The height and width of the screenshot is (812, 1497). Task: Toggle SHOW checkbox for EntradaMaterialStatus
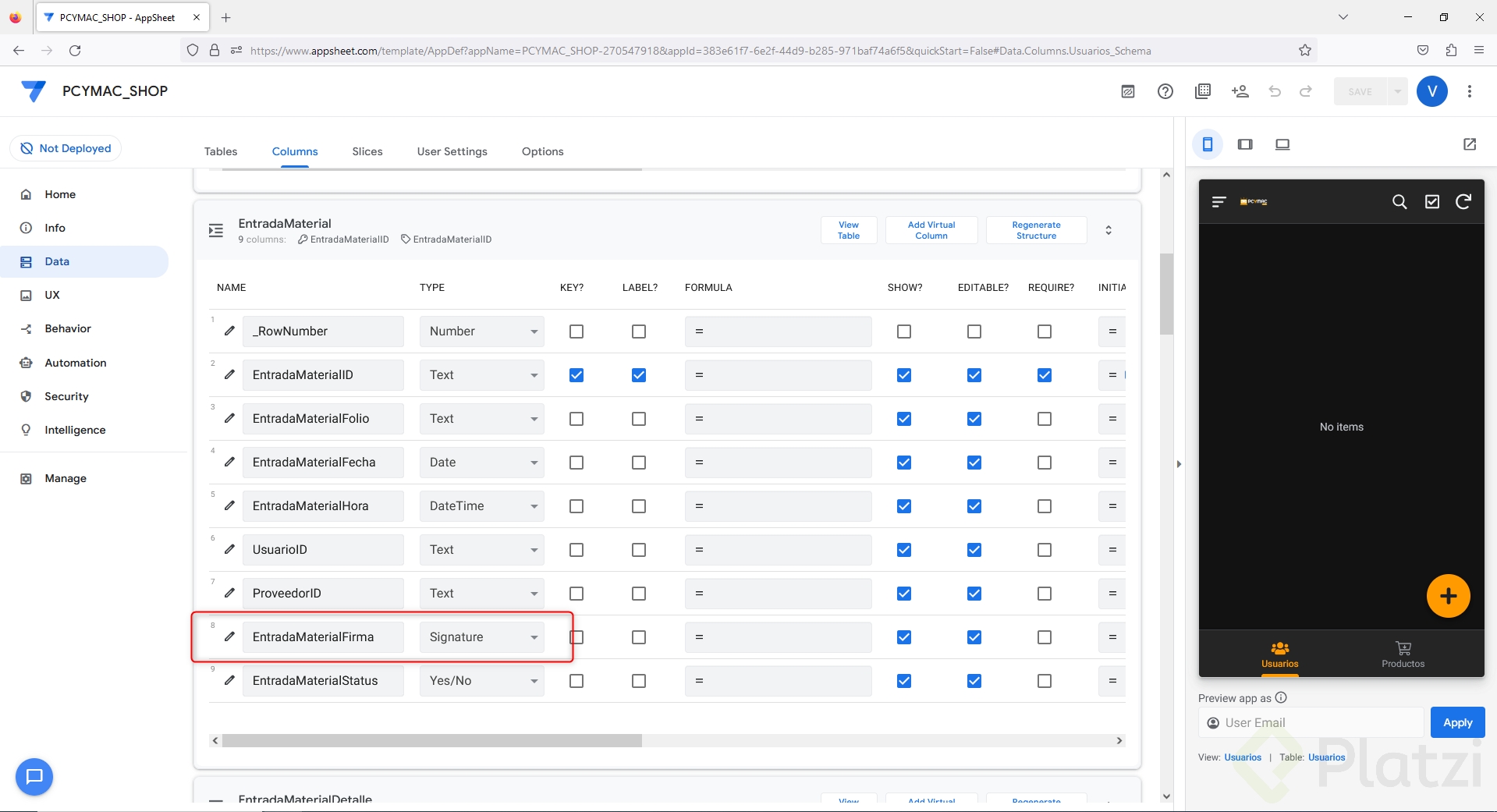(903, 681)
